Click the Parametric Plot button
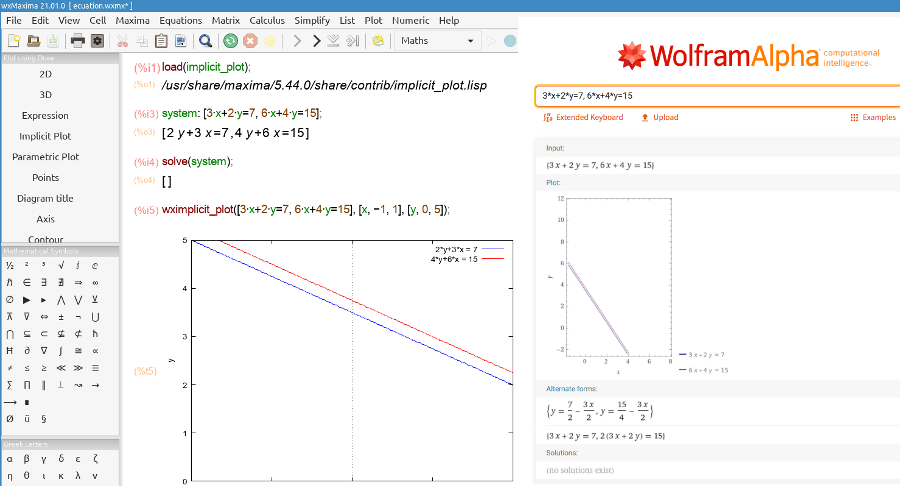The width and height of the screenshot is (900, 486). point(45,157)
